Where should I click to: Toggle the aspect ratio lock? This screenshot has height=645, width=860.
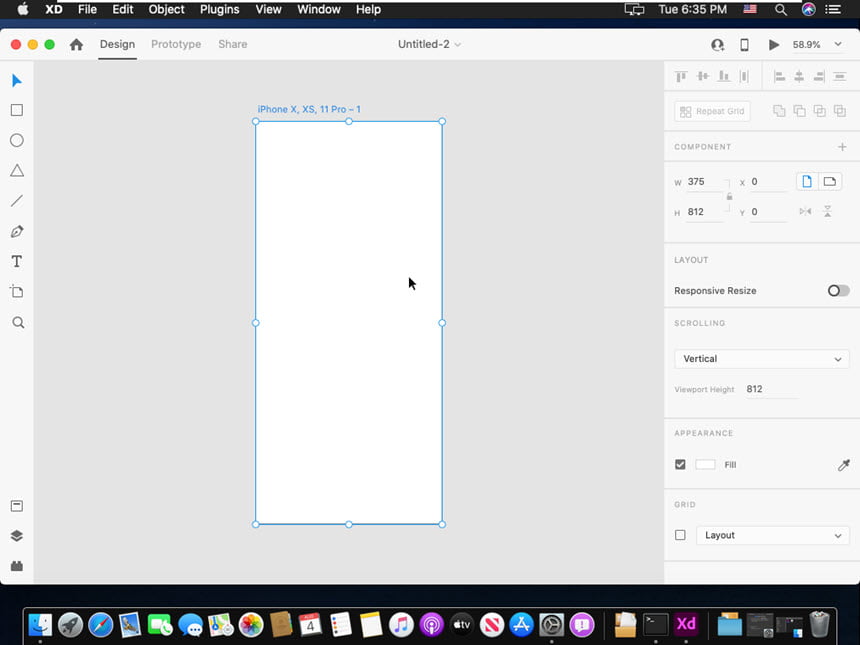[x=729, y=196]
